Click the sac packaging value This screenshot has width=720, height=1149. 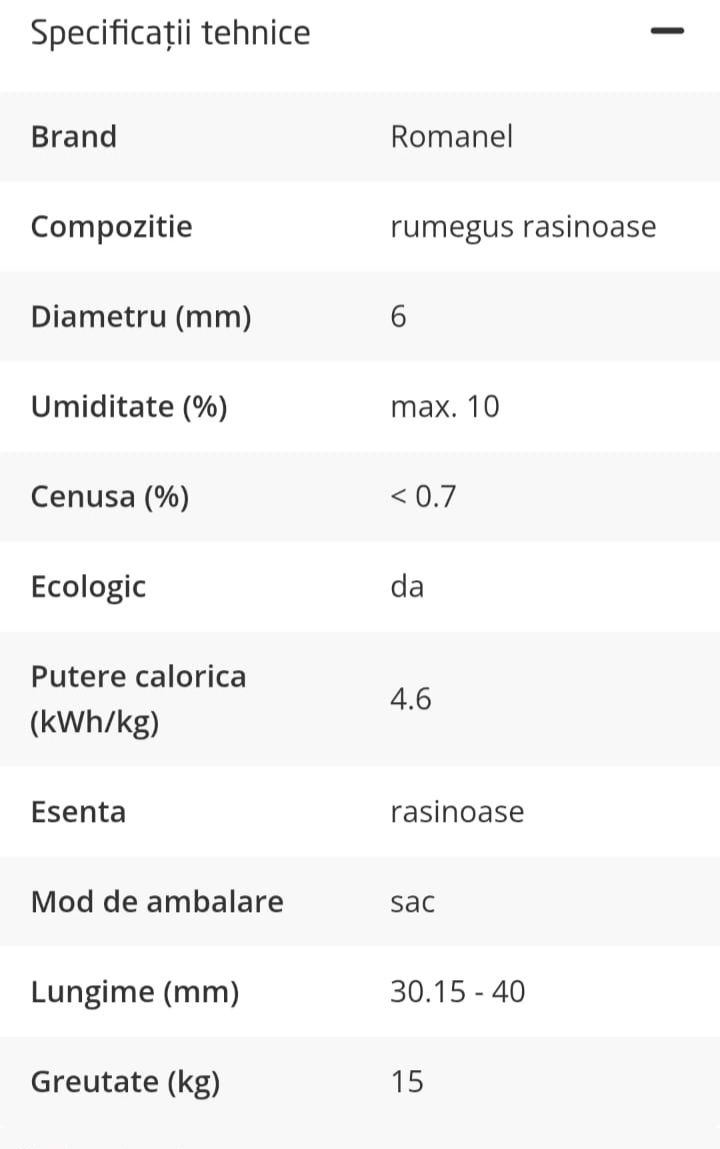tap(412, 903)
